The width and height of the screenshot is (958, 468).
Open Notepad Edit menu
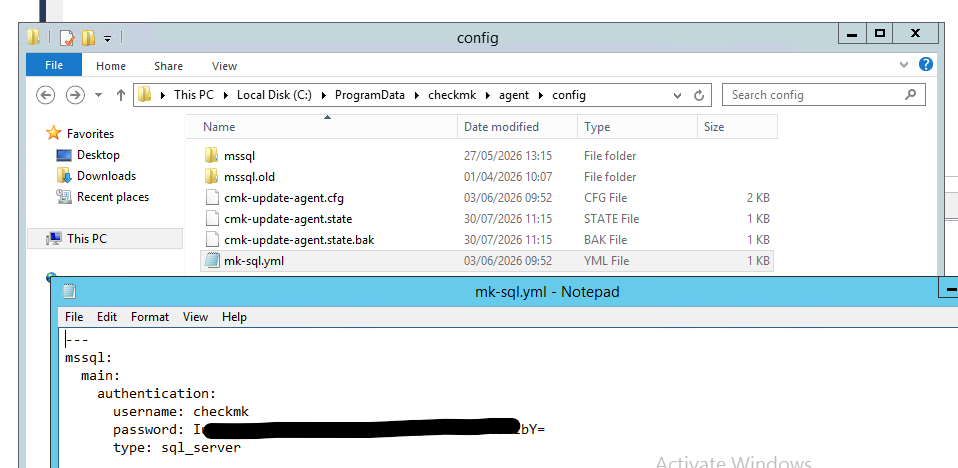coord(106,316)
